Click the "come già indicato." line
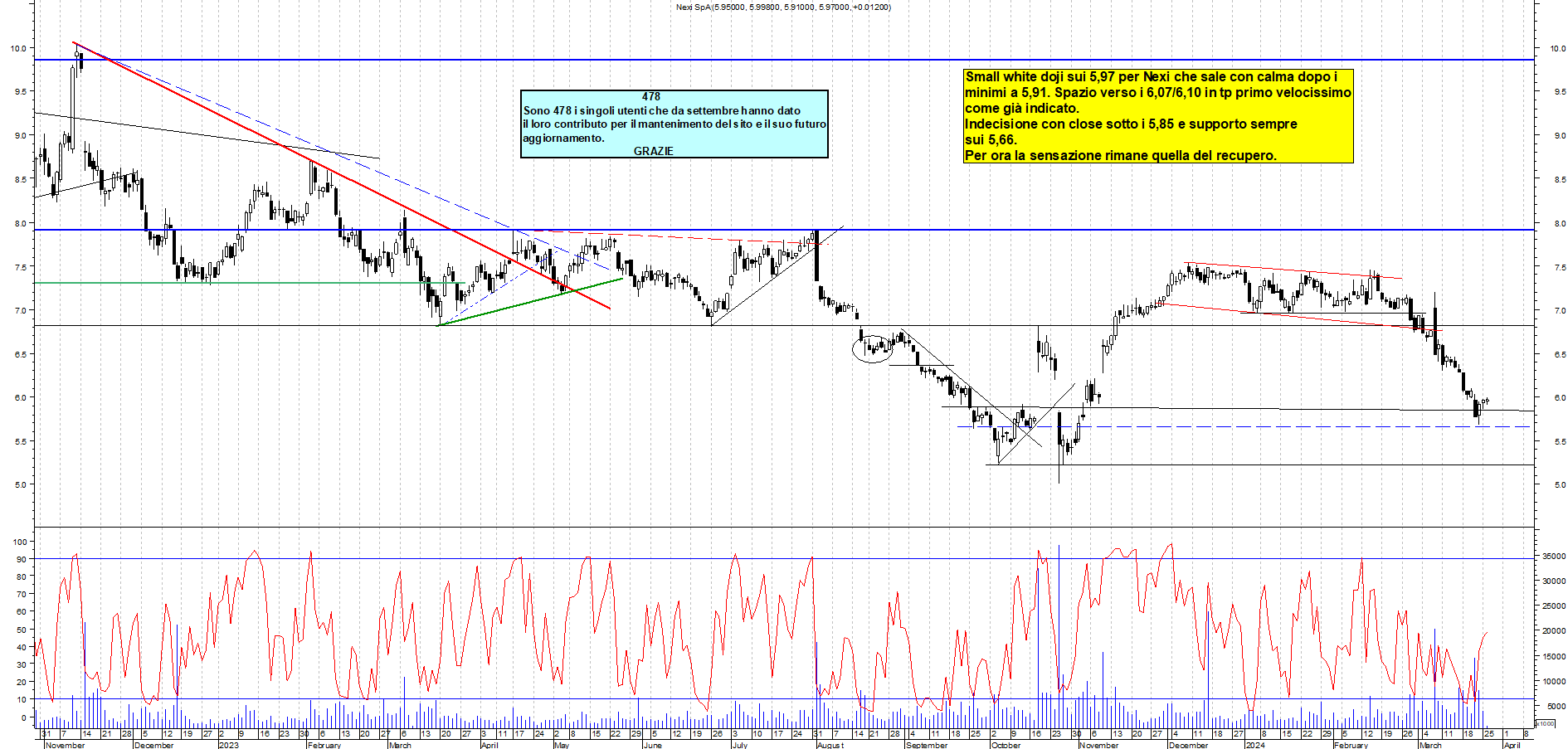1568x749 pixels. 1022,108
